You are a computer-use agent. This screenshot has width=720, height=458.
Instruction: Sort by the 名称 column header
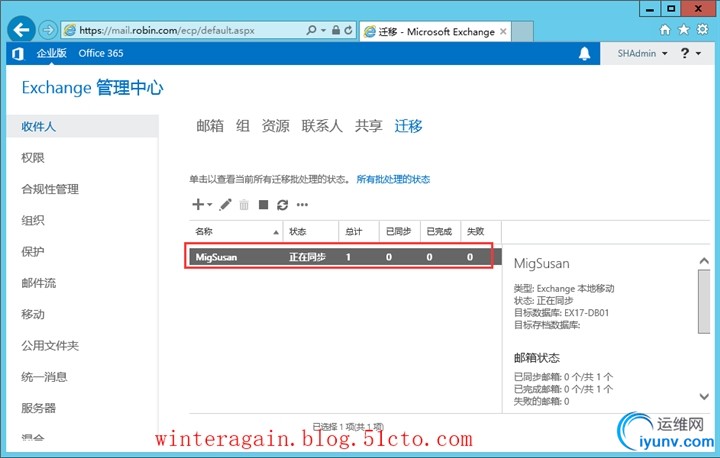point(236,232)
